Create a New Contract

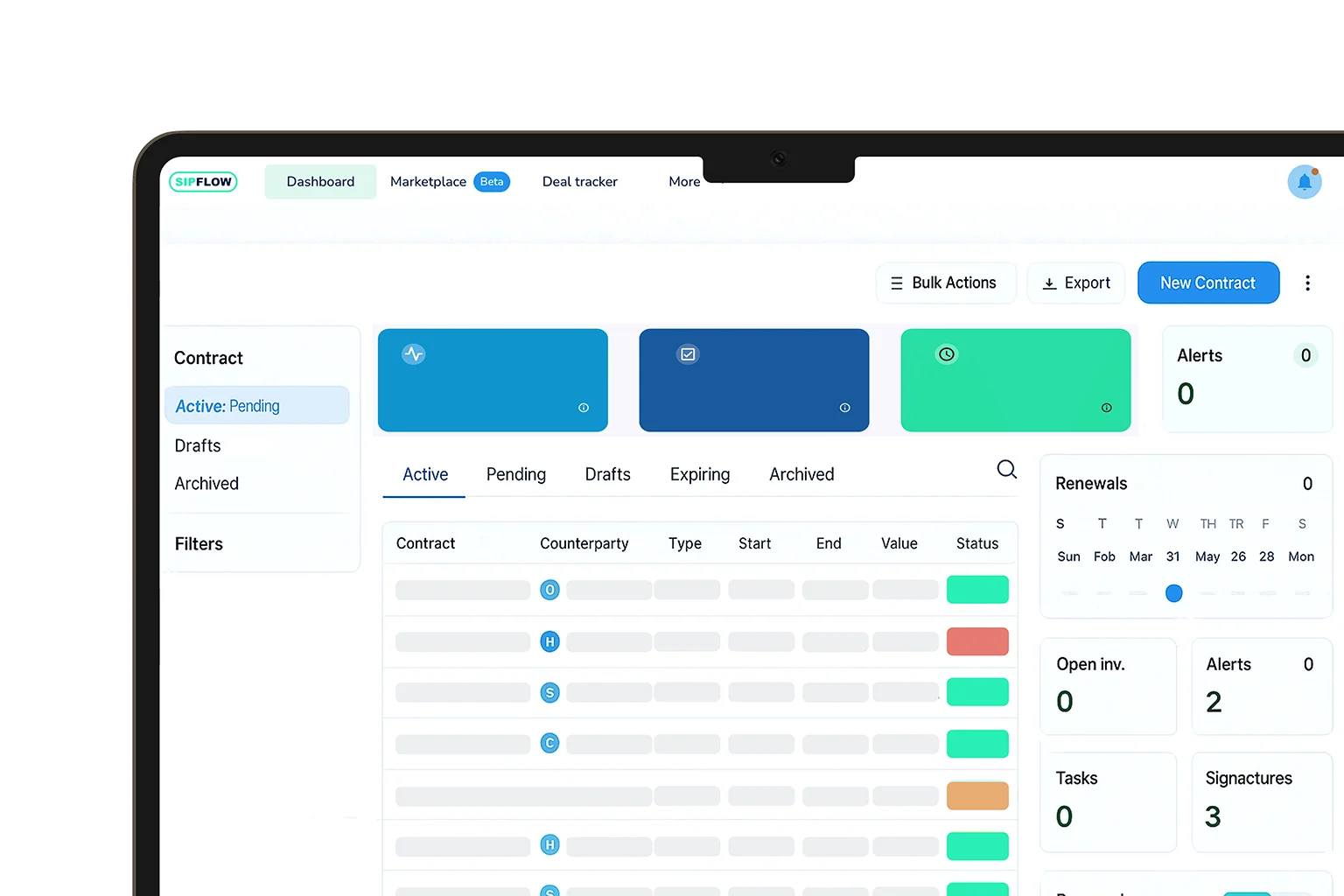[x=1208, y=283]
